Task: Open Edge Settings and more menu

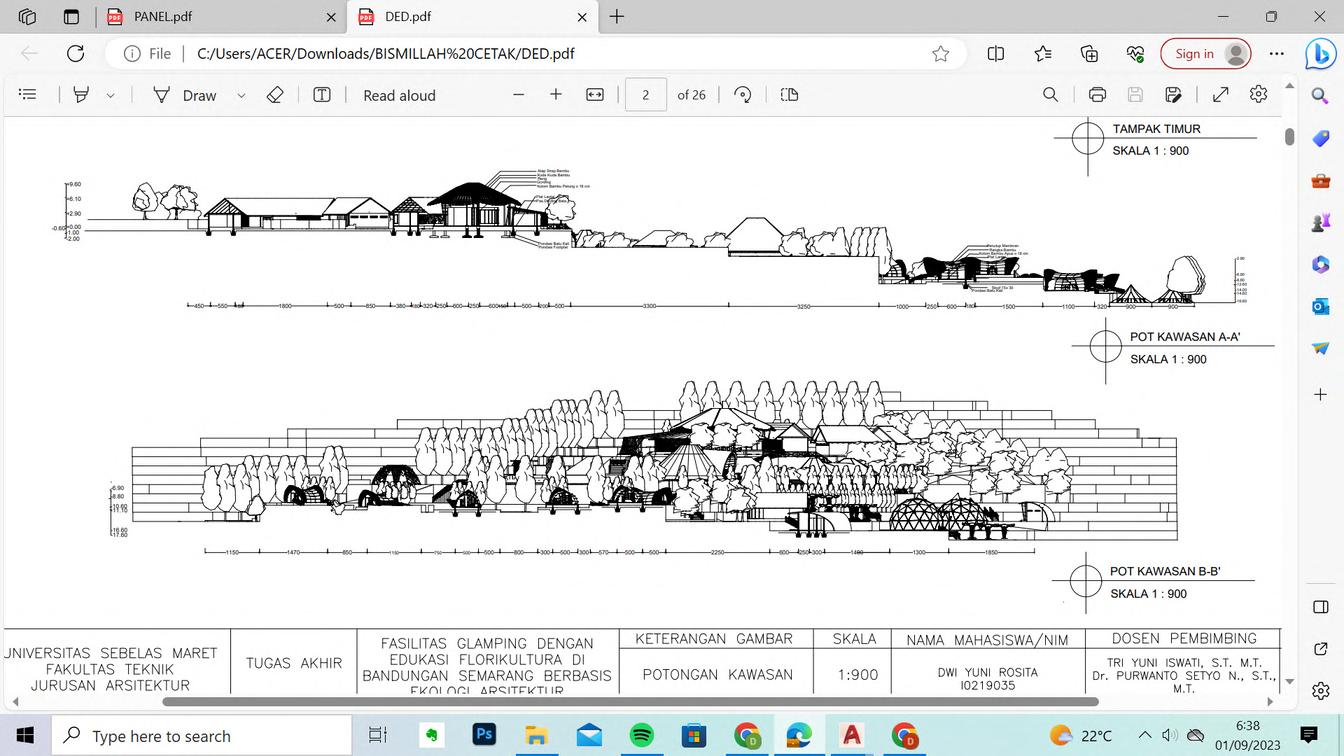Action: (1276, 54)
